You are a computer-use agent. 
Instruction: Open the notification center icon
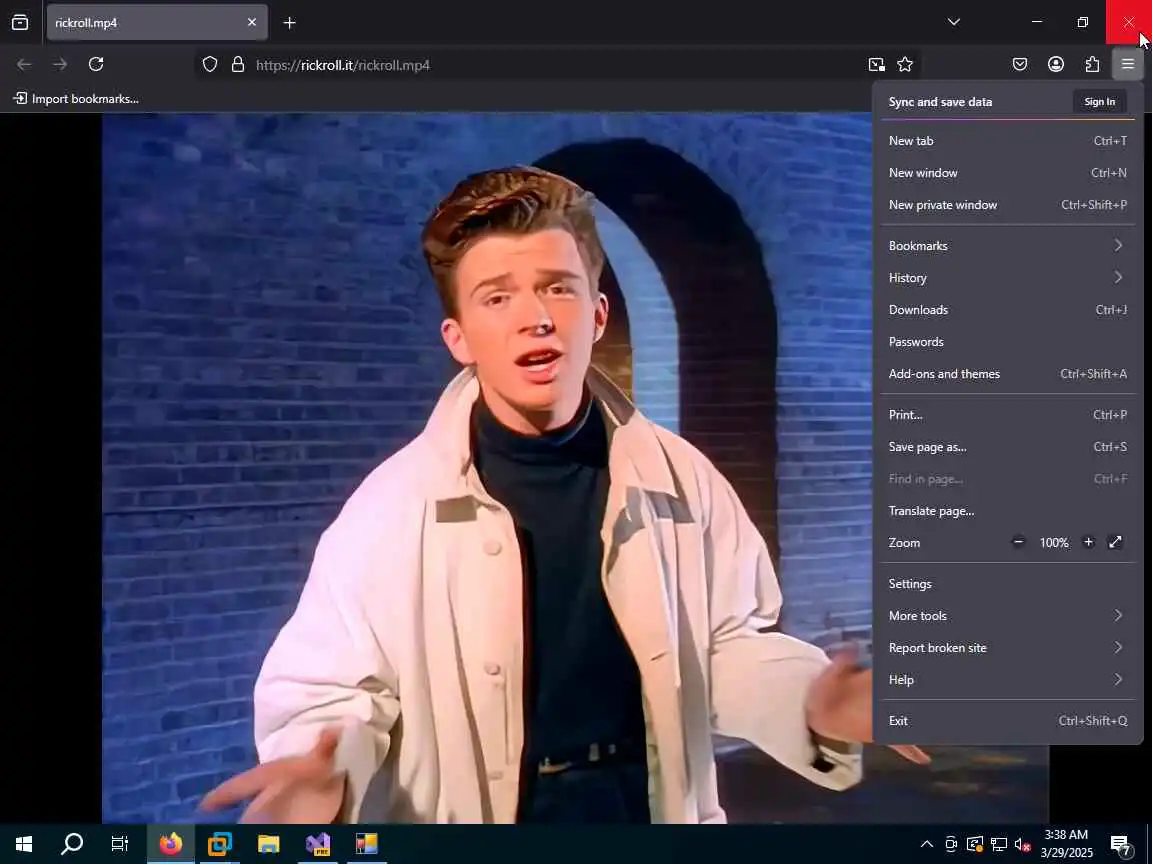(x=1120, y=844)
